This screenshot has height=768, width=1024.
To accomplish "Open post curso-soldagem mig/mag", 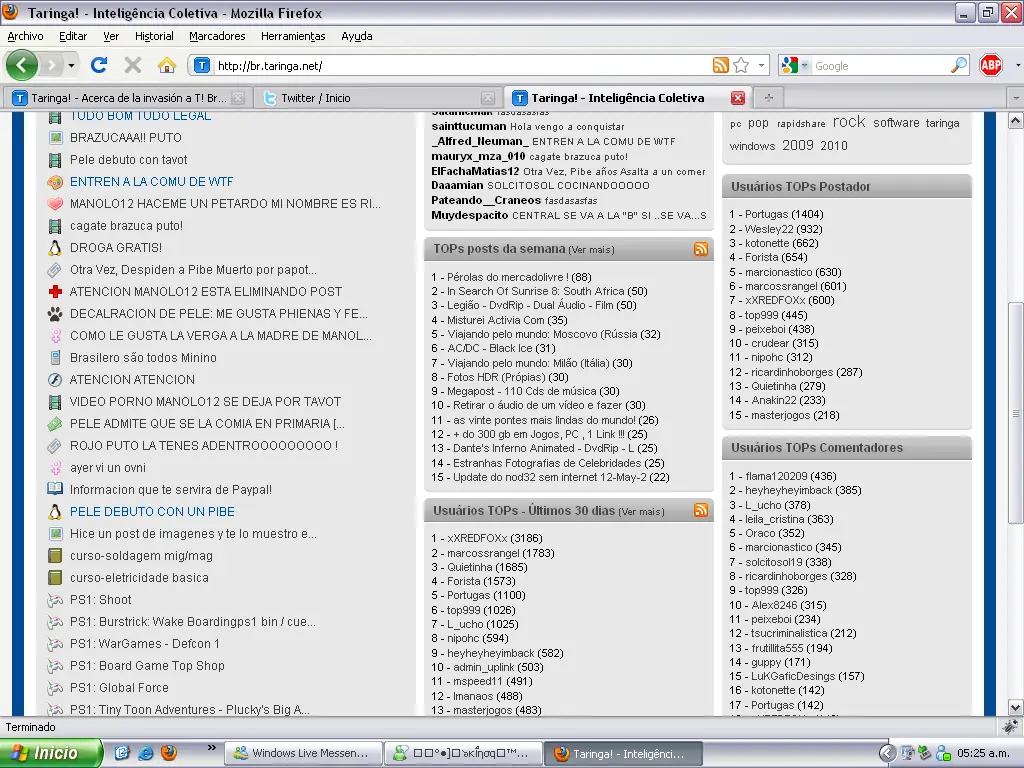I will pyautogui.click(x=141, y=556).
